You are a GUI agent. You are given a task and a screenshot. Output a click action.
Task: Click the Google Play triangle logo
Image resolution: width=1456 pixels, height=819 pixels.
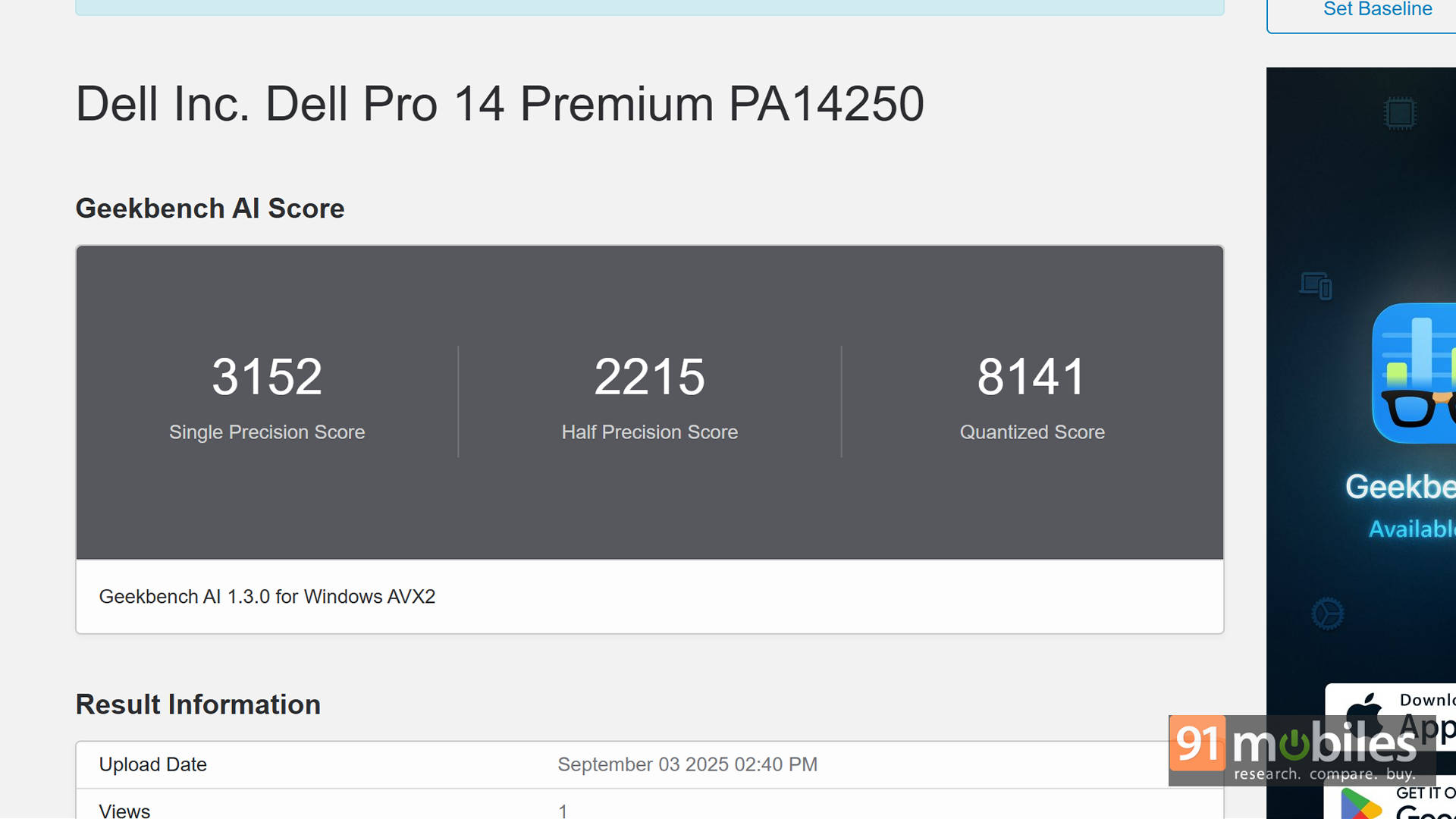[1360, 805]
